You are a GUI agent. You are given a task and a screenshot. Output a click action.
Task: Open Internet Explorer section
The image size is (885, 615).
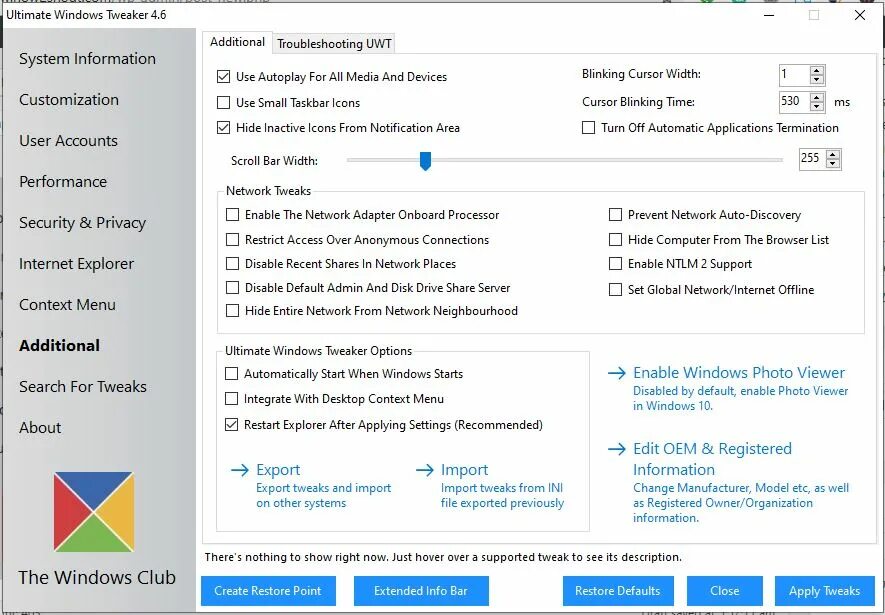76,264
